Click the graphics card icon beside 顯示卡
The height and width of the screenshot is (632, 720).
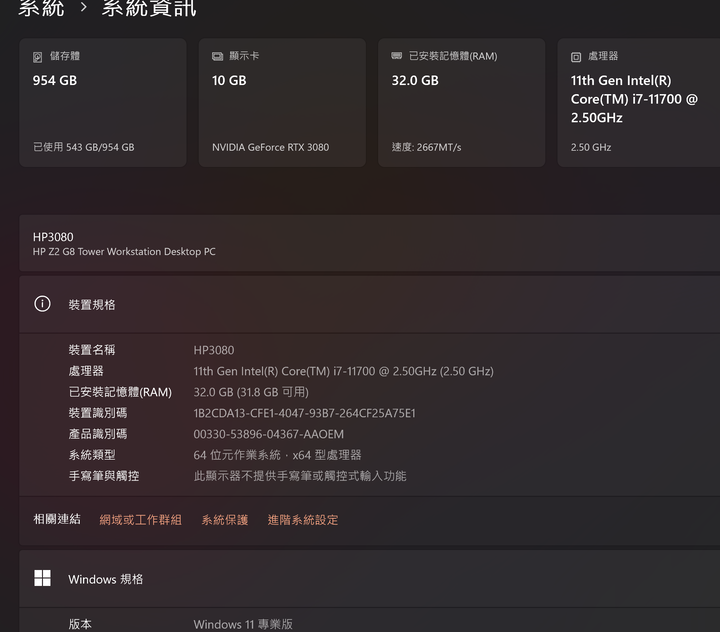coord(217,57)
